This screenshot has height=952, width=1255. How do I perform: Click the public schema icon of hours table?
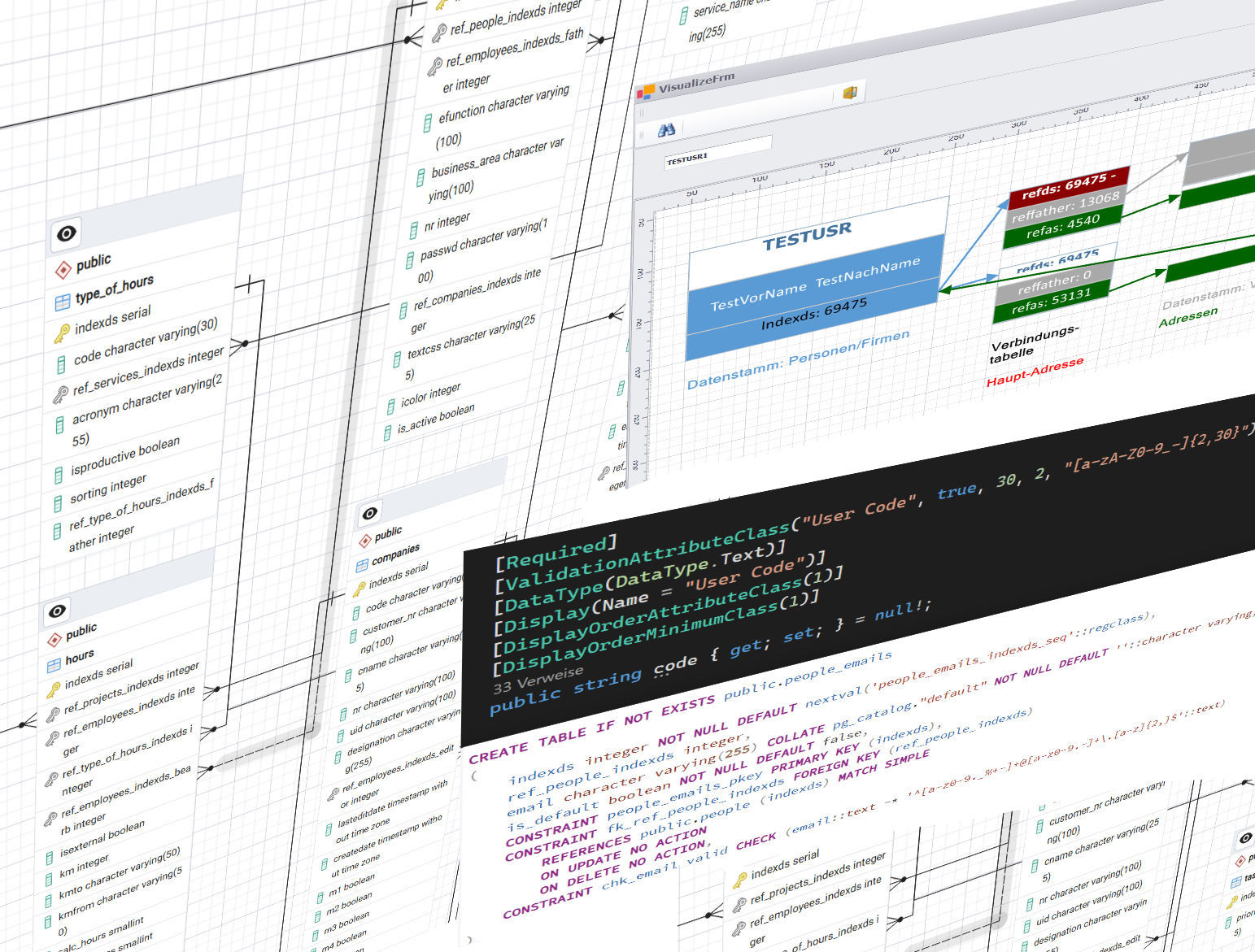pyautogui.click(x=54, y=639)
